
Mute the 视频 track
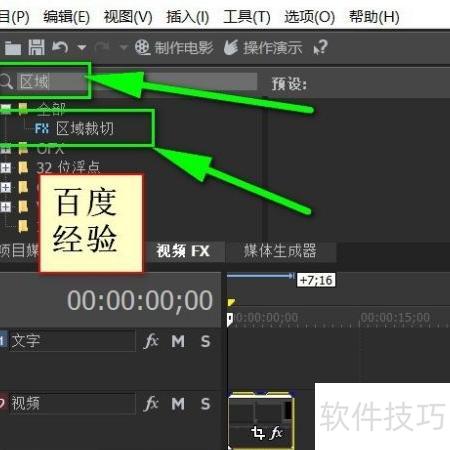click(x=178, y=404)
